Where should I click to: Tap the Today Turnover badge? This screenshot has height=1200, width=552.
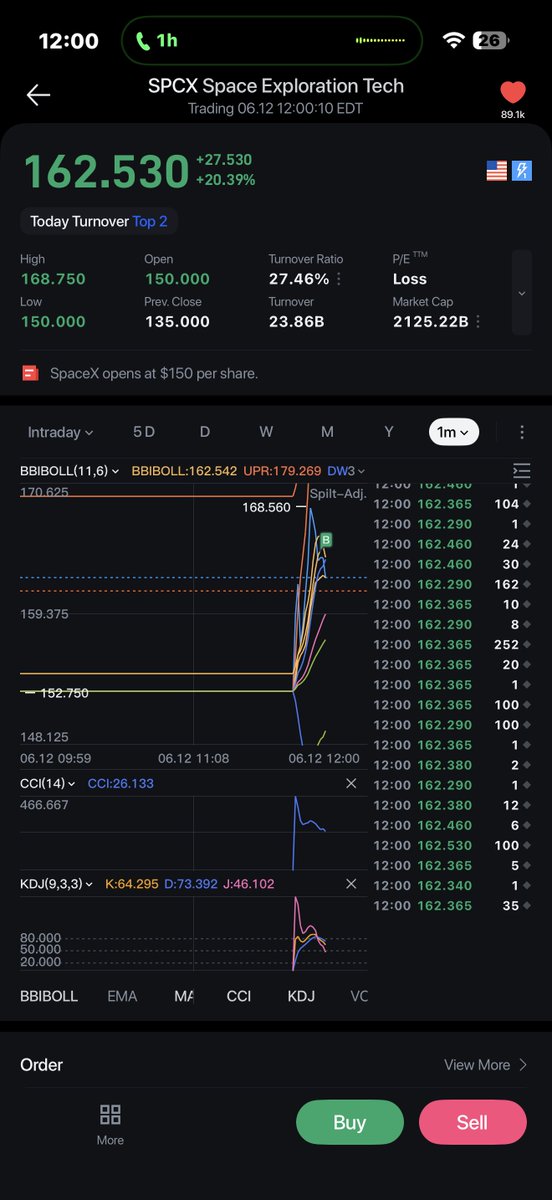click(100, 221)
